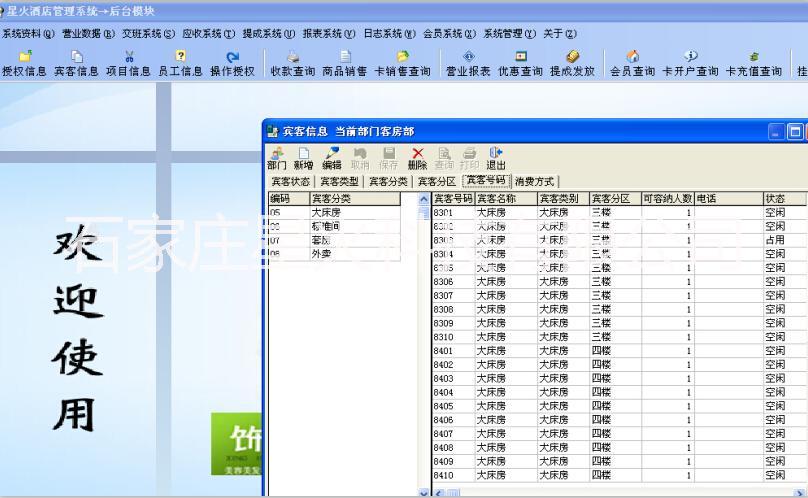Open the 日志系统 menu

(390, 34)
